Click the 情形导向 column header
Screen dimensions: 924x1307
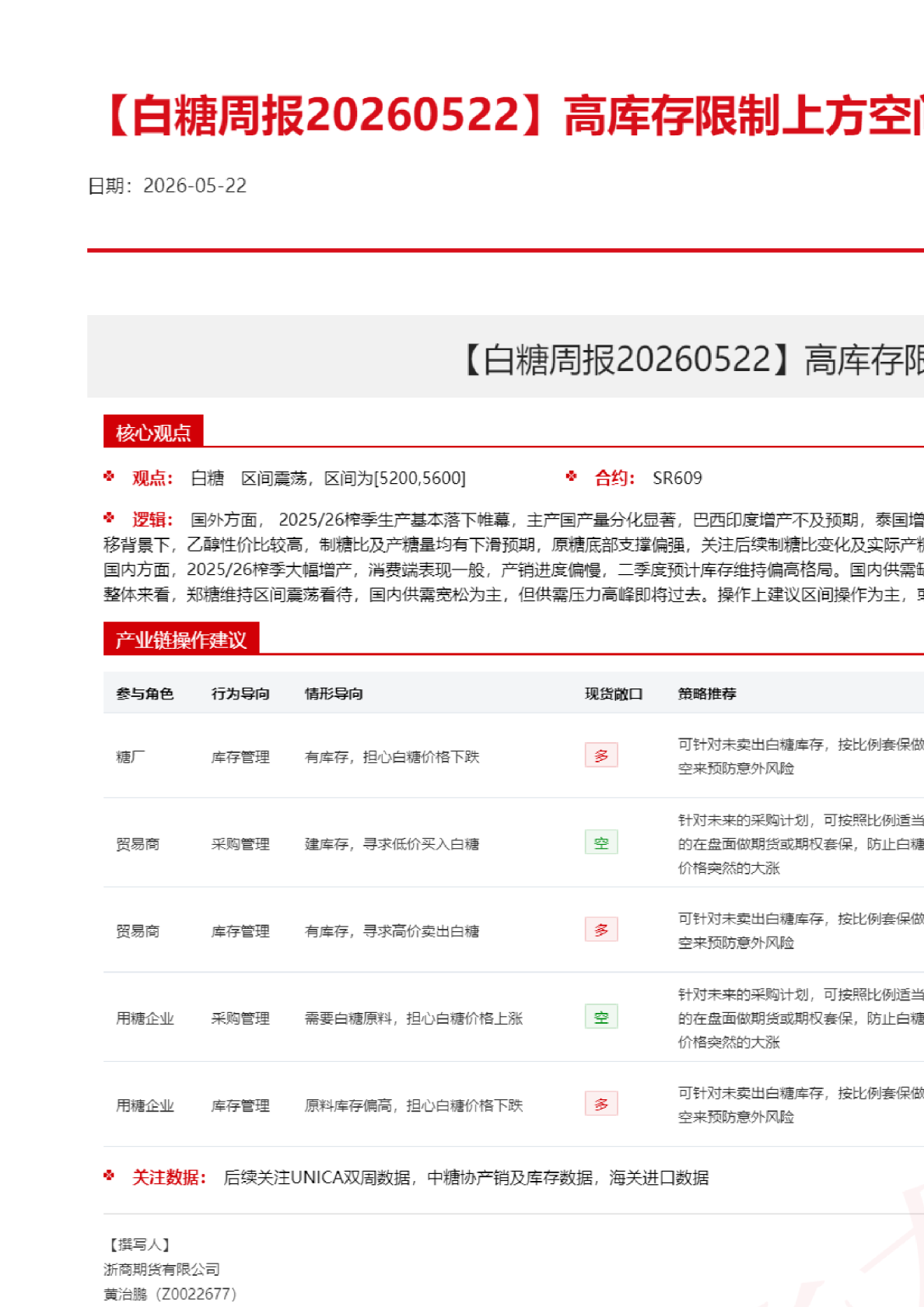[334, 693]
